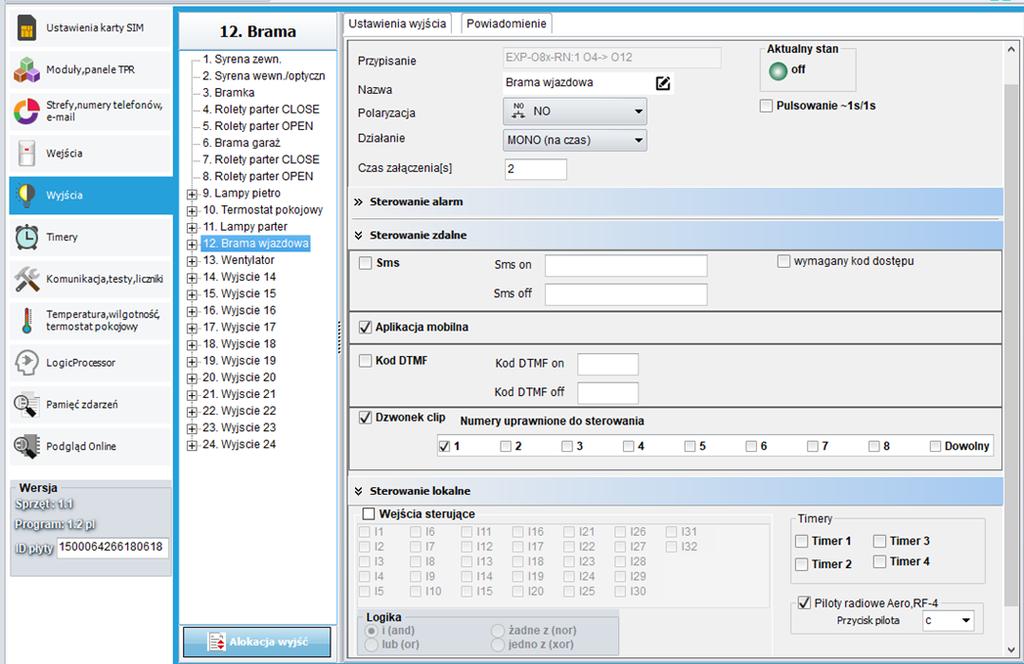Toggle the Aplikacja mobilna checkbox
1024x664 pixels.
tap(365, 327)
